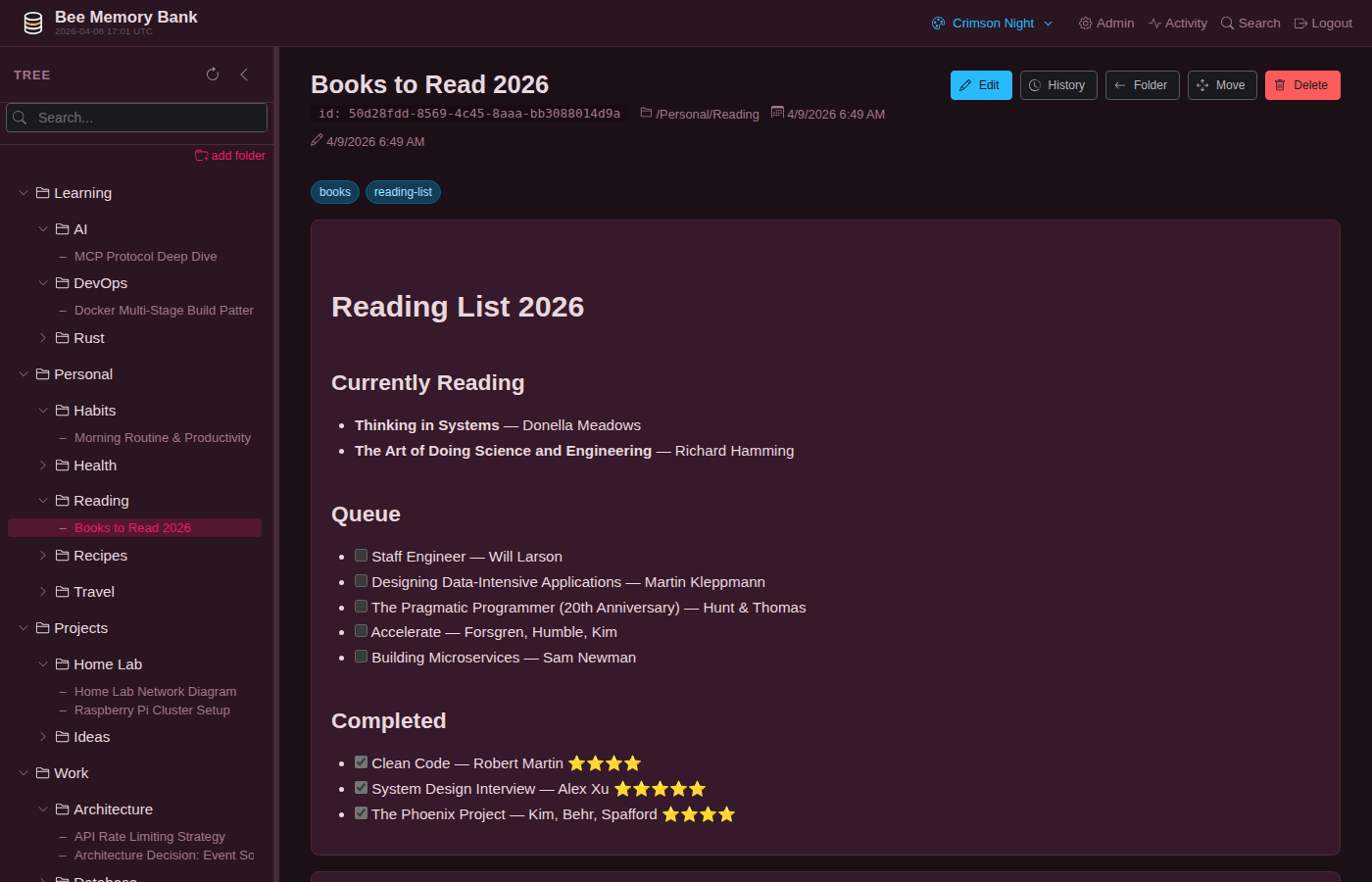Collapse the Home Lab folder chevron
The width and height of the screenshot is (1372, 882).
[x=43, y=664]
